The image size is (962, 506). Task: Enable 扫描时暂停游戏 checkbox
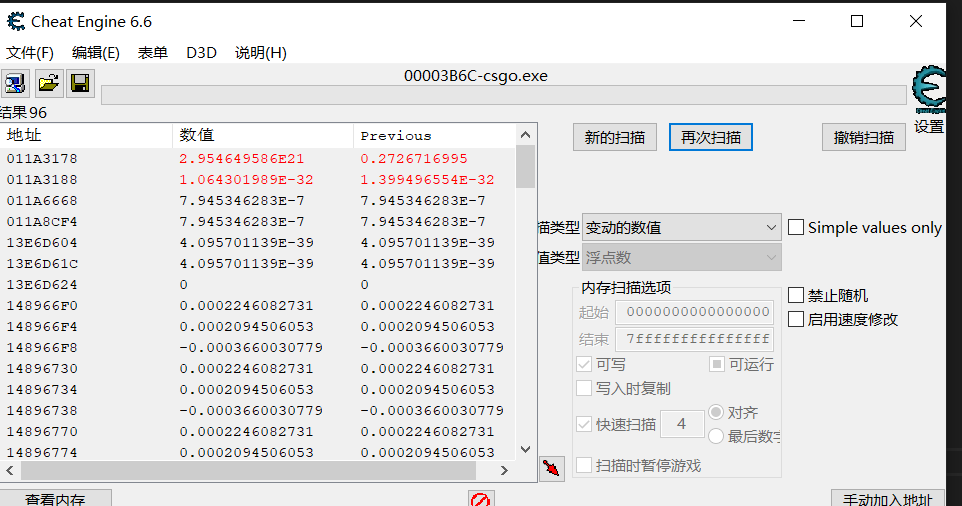point(584,465)
